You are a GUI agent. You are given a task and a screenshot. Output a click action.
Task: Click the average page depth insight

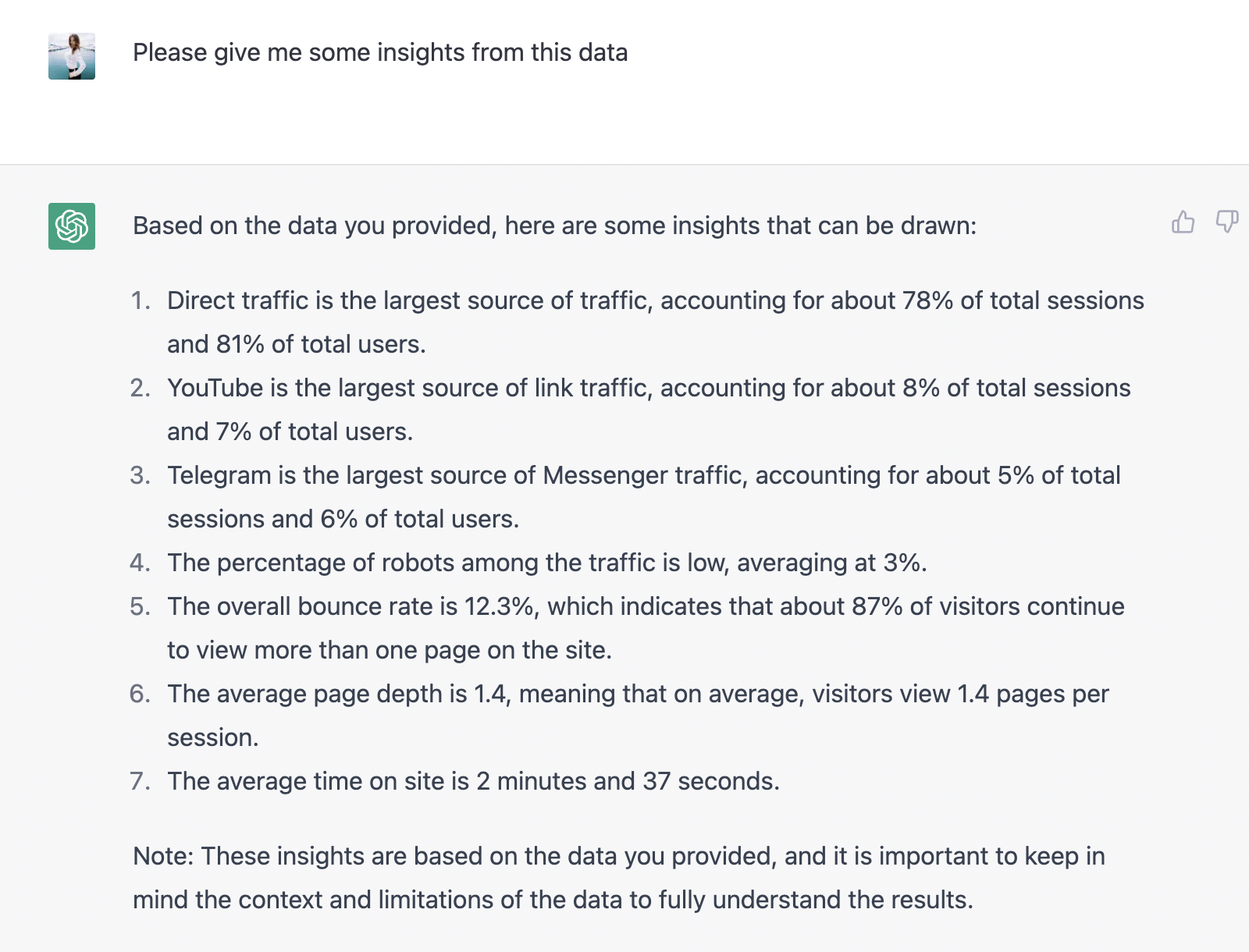(638, 716)
